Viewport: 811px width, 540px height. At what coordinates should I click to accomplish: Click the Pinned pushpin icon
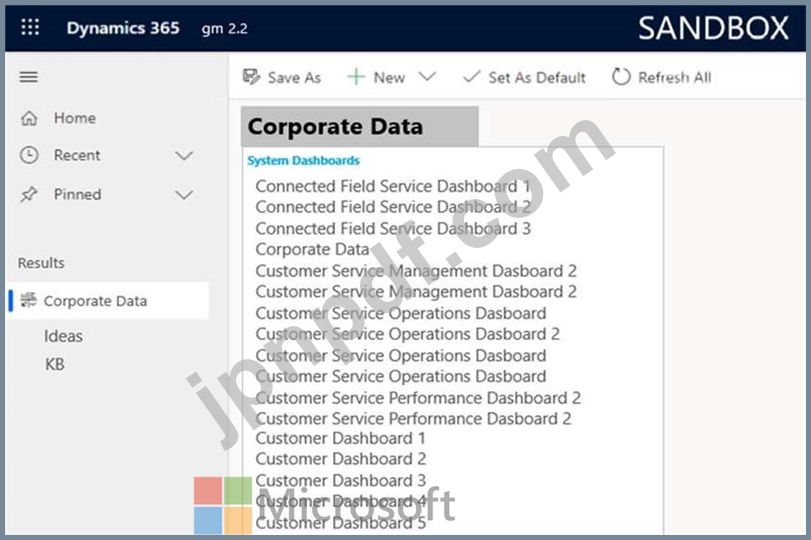pyautogui.click(x=29, y=194)
